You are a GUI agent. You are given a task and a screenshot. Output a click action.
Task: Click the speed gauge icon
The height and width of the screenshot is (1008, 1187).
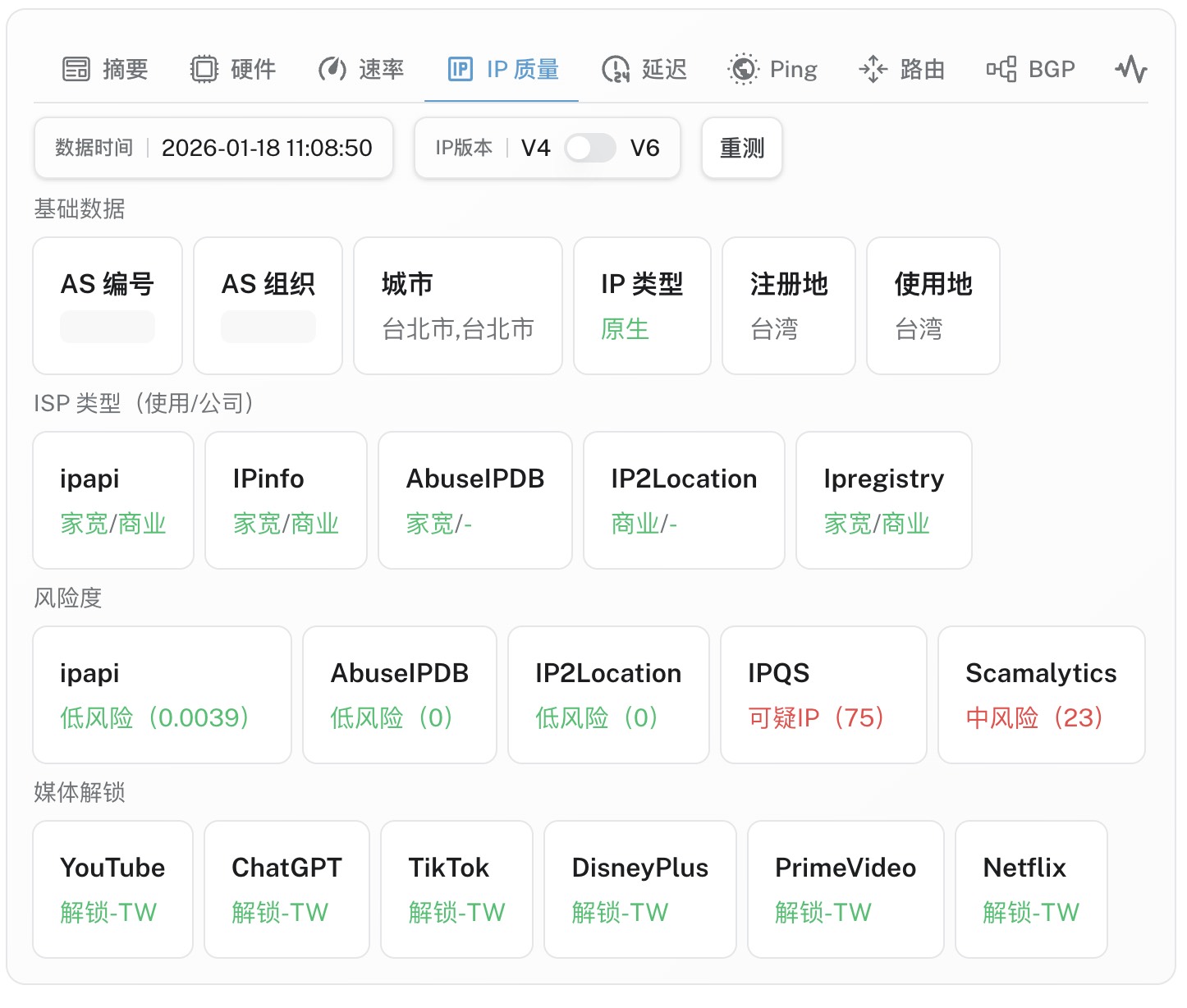pos(332,69)
